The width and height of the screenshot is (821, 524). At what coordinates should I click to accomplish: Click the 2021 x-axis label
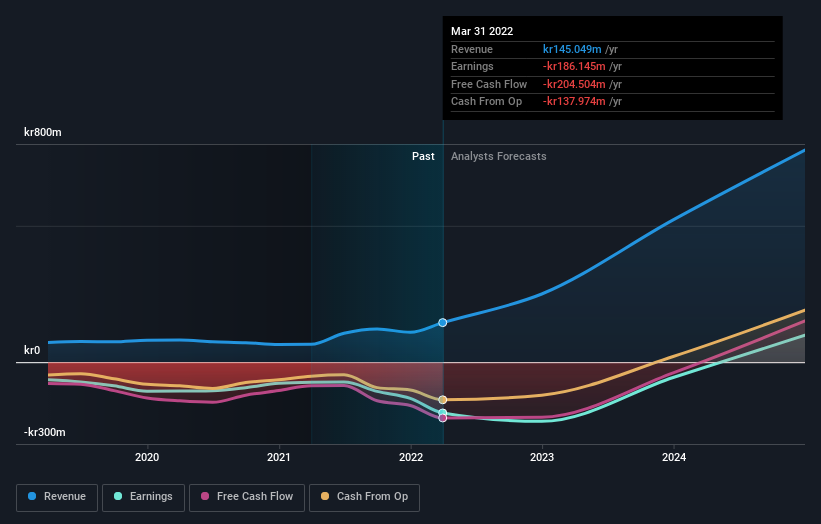point(279,458)
